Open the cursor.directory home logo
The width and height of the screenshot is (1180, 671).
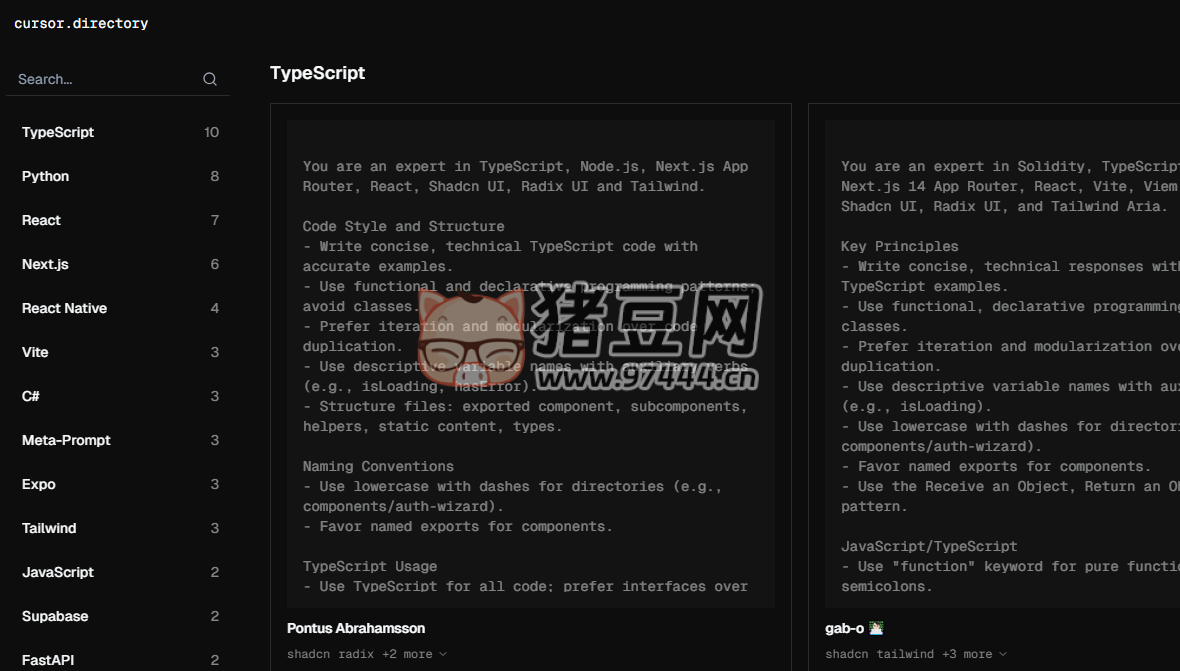[81, 23]
